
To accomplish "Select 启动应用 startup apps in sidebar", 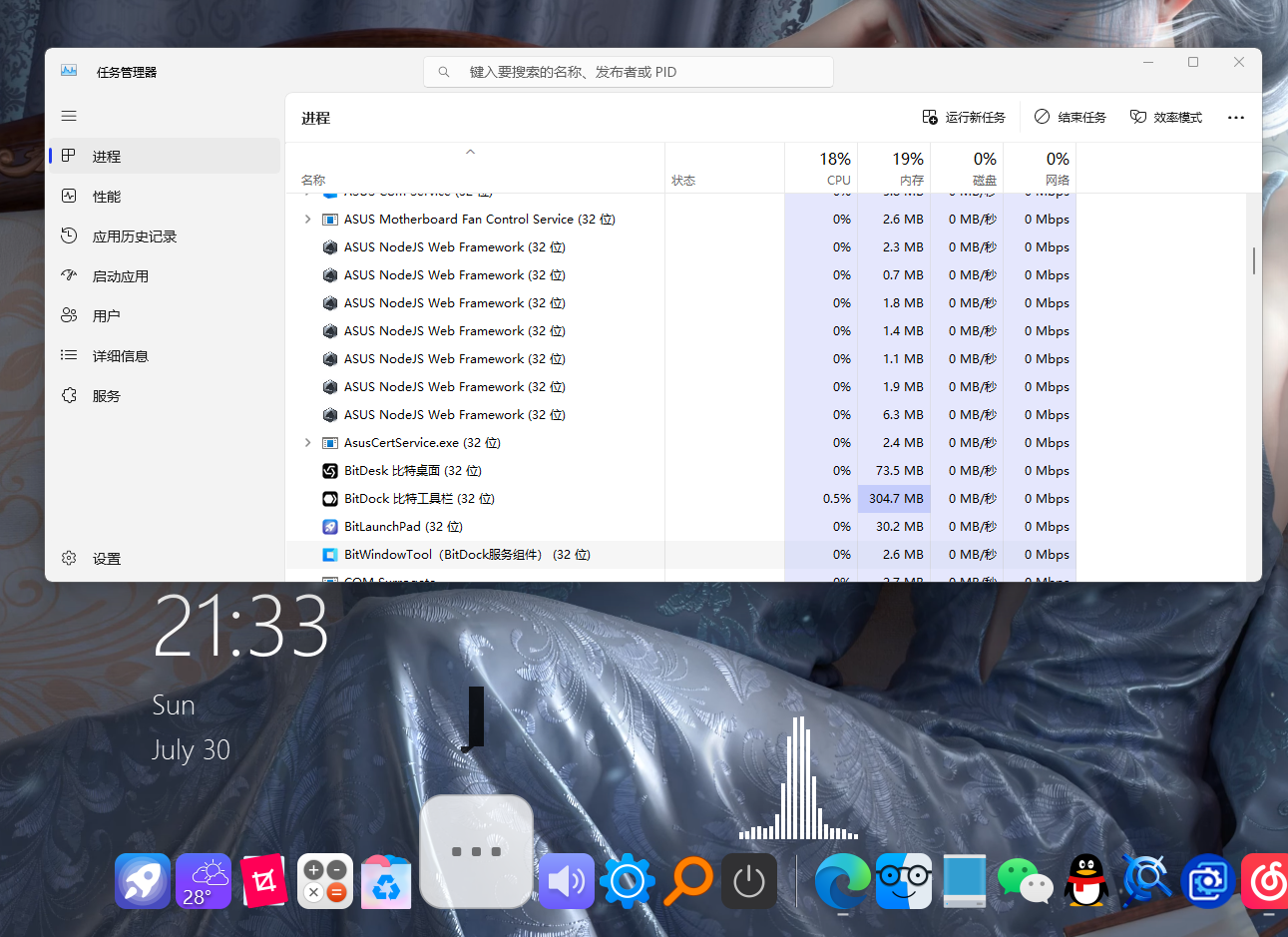I will click(x=120, y=276).
